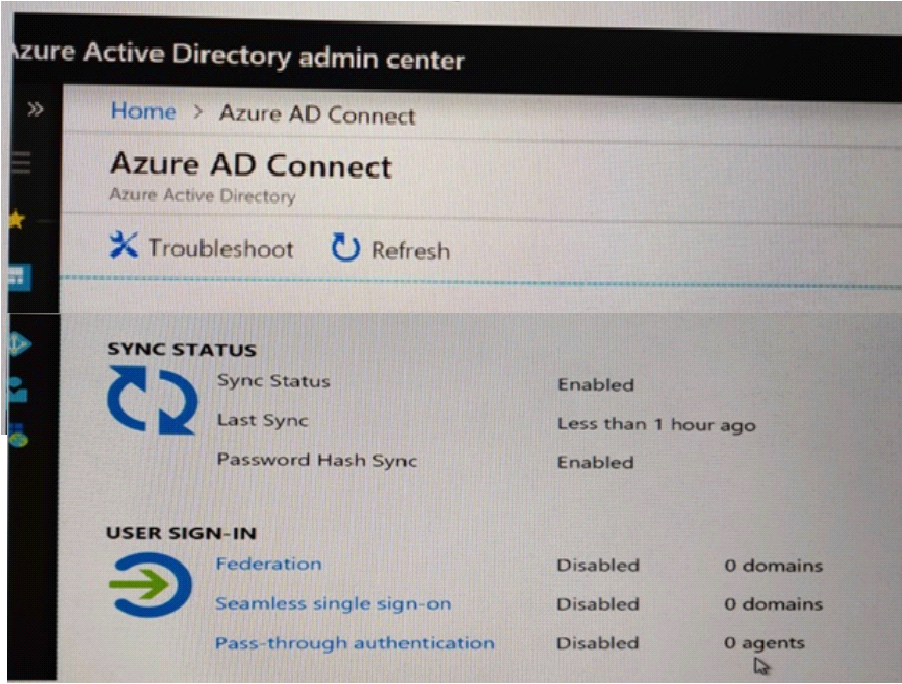Click the USER SIGN-IN section heading

pyautogui.click(x=181, y=533)
